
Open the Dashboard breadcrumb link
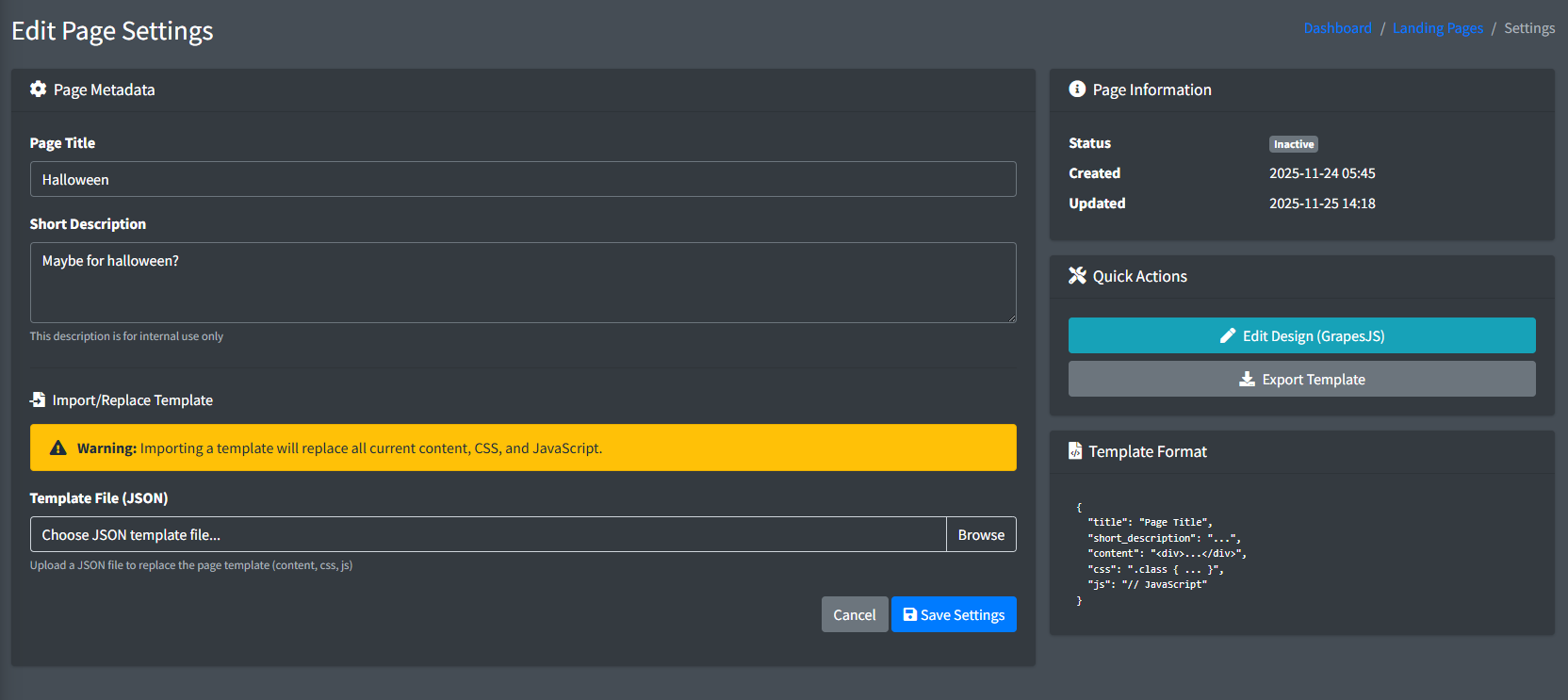click(x=1337, y=28)
